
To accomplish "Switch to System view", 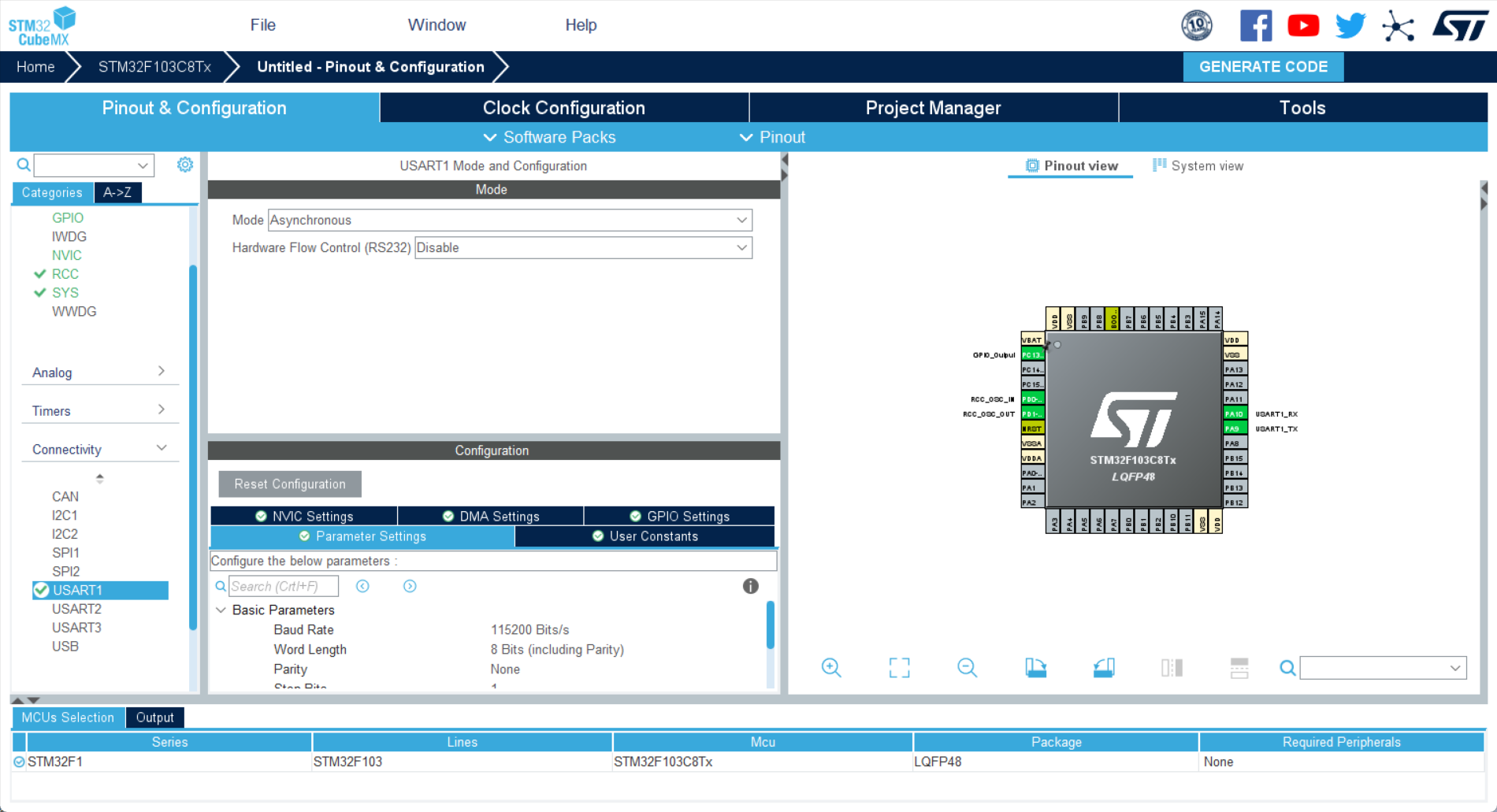I will pyautogui.click(x=1198, y=165).
